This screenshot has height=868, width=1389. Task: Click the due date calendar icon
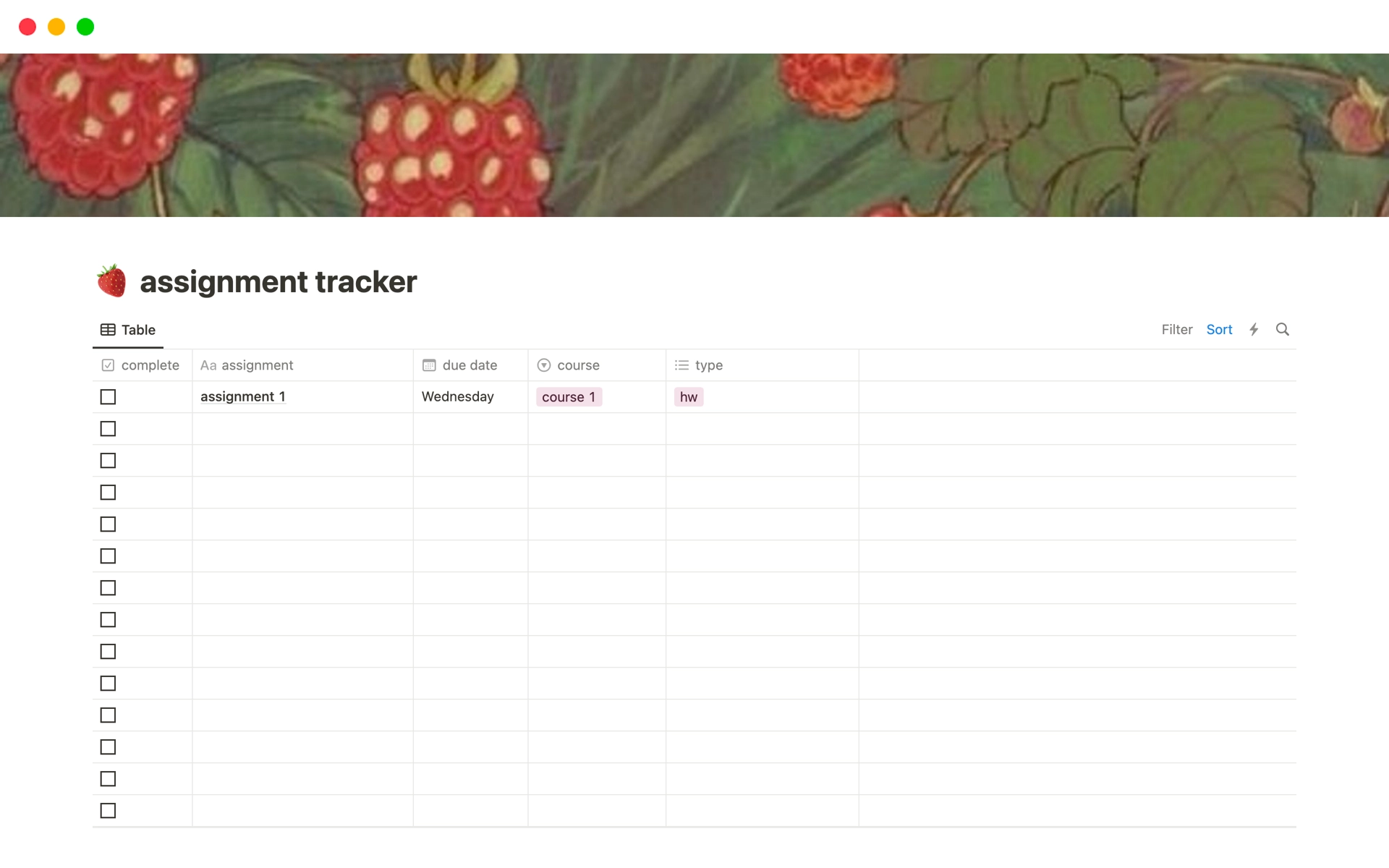pos(430,365)
